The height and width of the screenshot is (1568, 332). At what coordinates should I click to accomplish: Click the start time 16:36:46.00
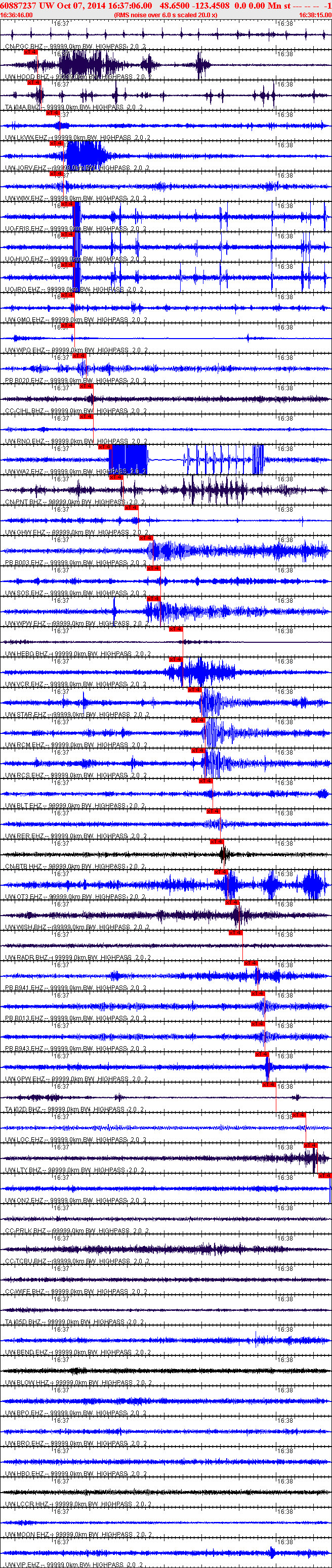click(16, 15)
